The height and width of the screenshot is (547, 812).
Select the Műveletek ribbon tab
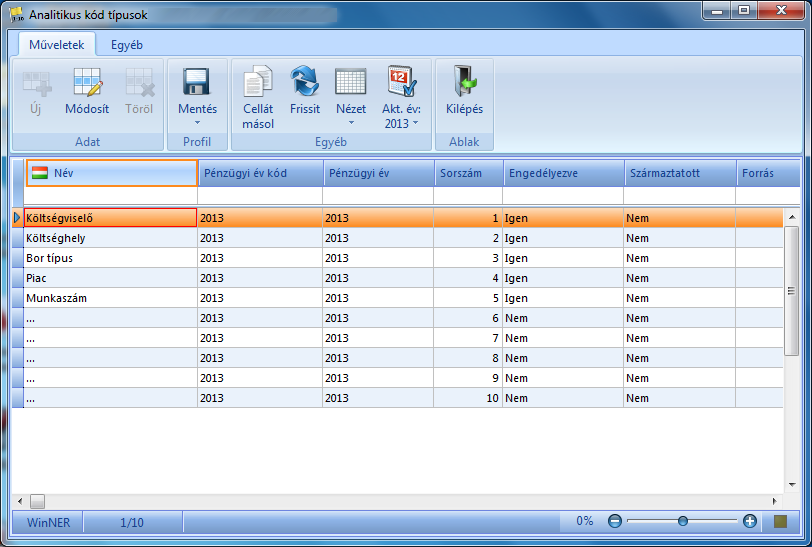click(x=56, y=45)
